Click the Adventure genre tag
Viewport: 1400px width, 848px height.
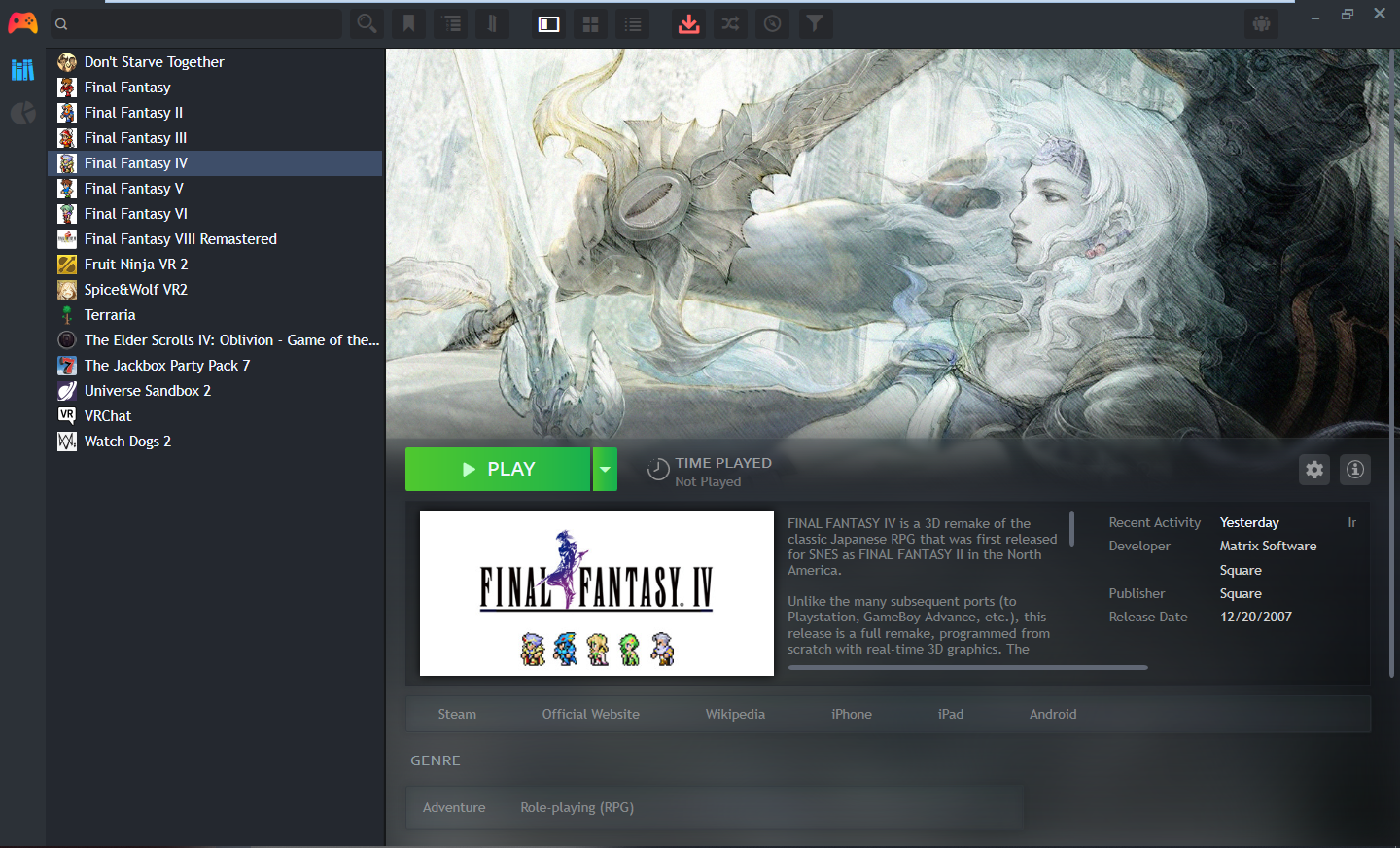pyautogui.click(x=454, y=808)
